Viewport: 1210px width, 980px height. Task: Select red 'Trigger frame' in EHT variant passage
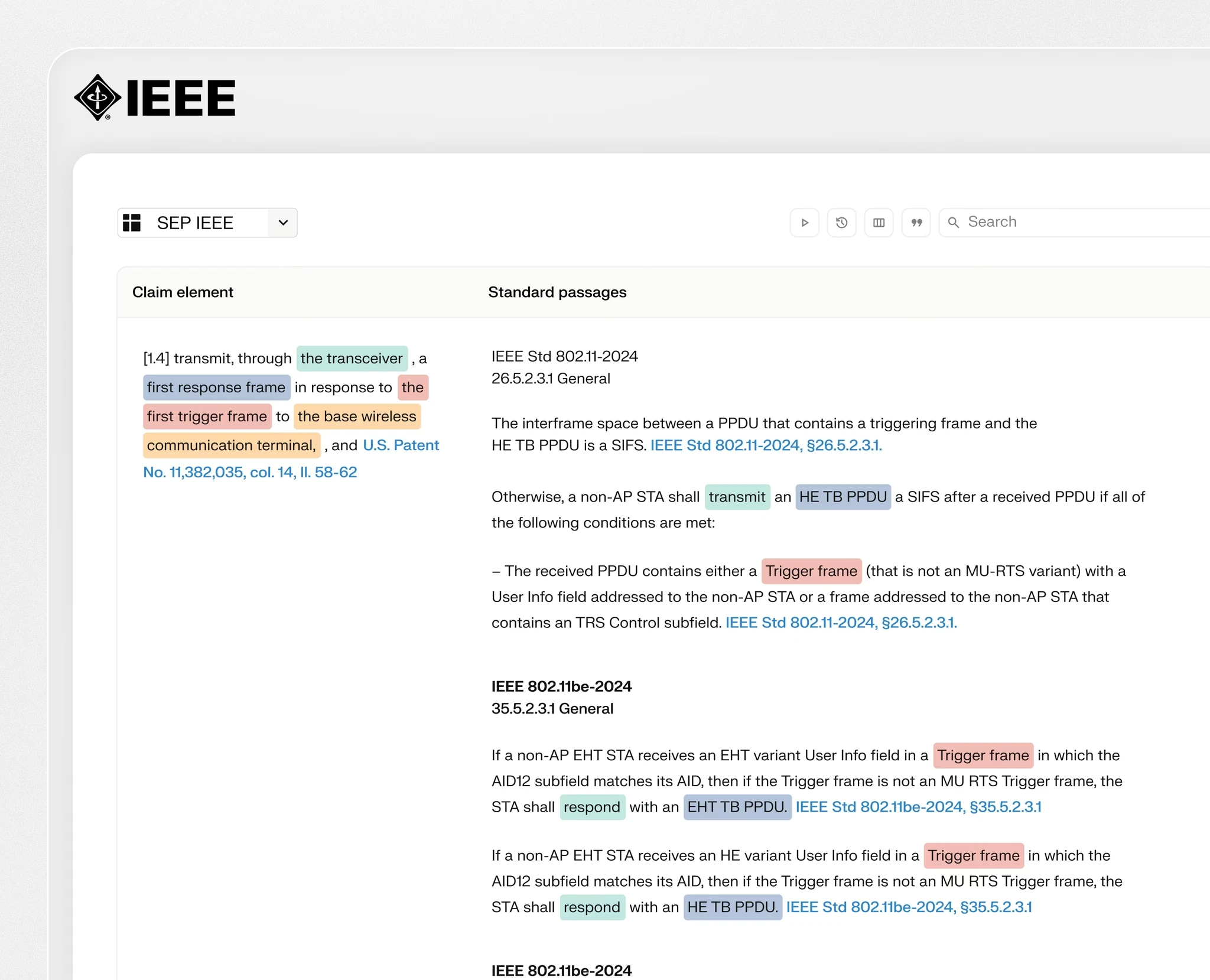(x=983, y=756)
